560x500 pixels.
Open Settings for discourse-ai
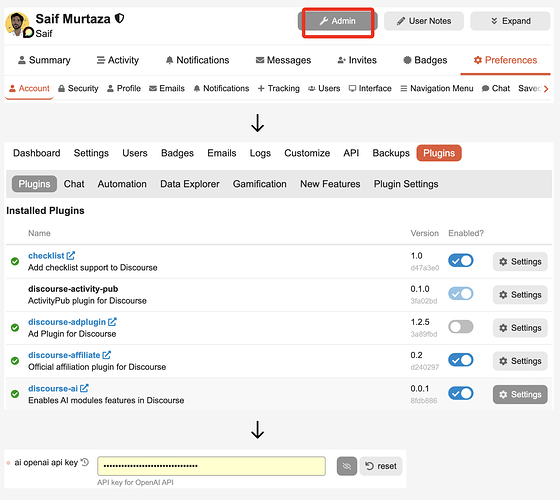coord(520,394)
